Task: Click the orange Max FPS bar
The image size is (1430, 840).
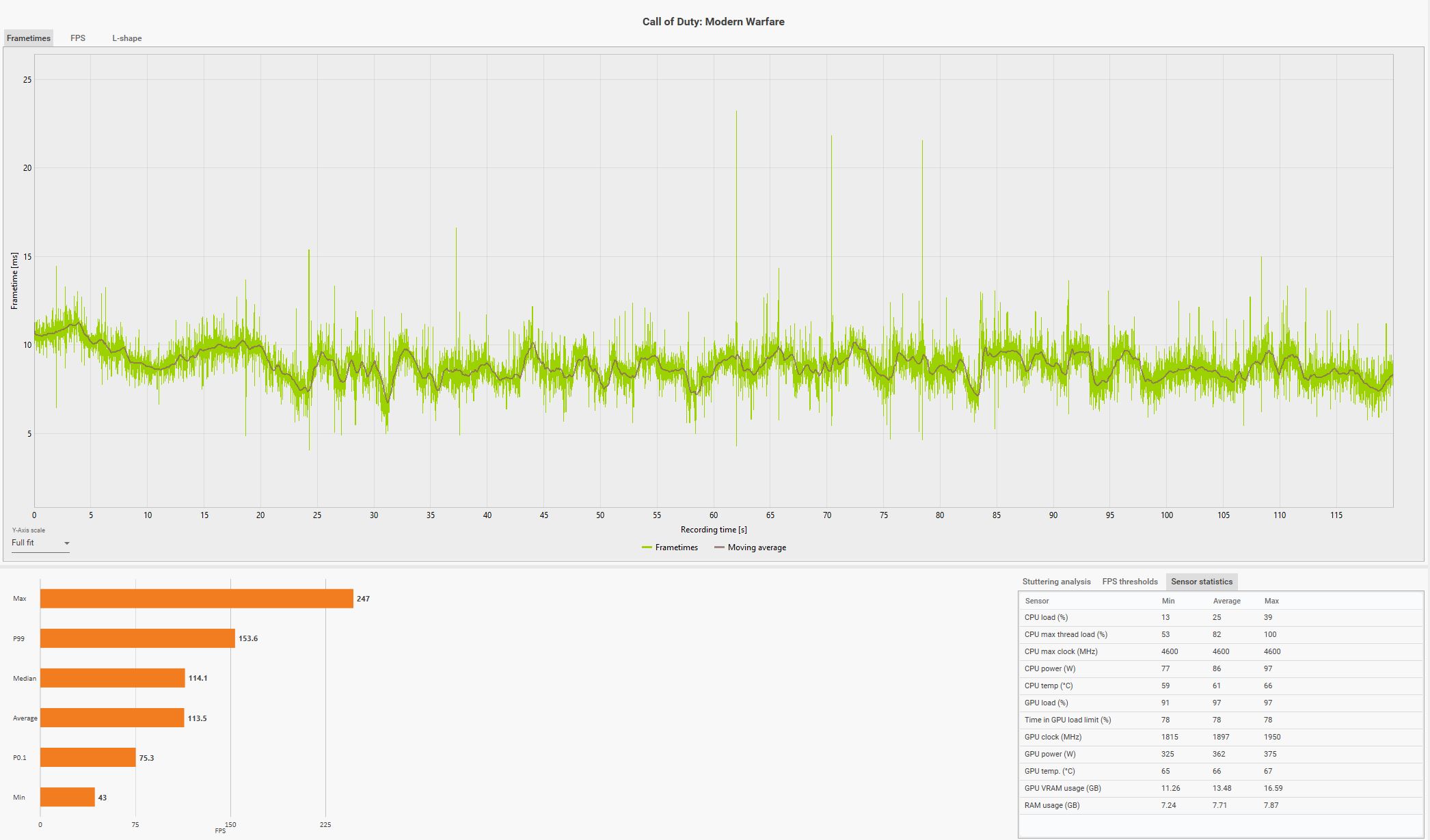Action: [196, 599]
